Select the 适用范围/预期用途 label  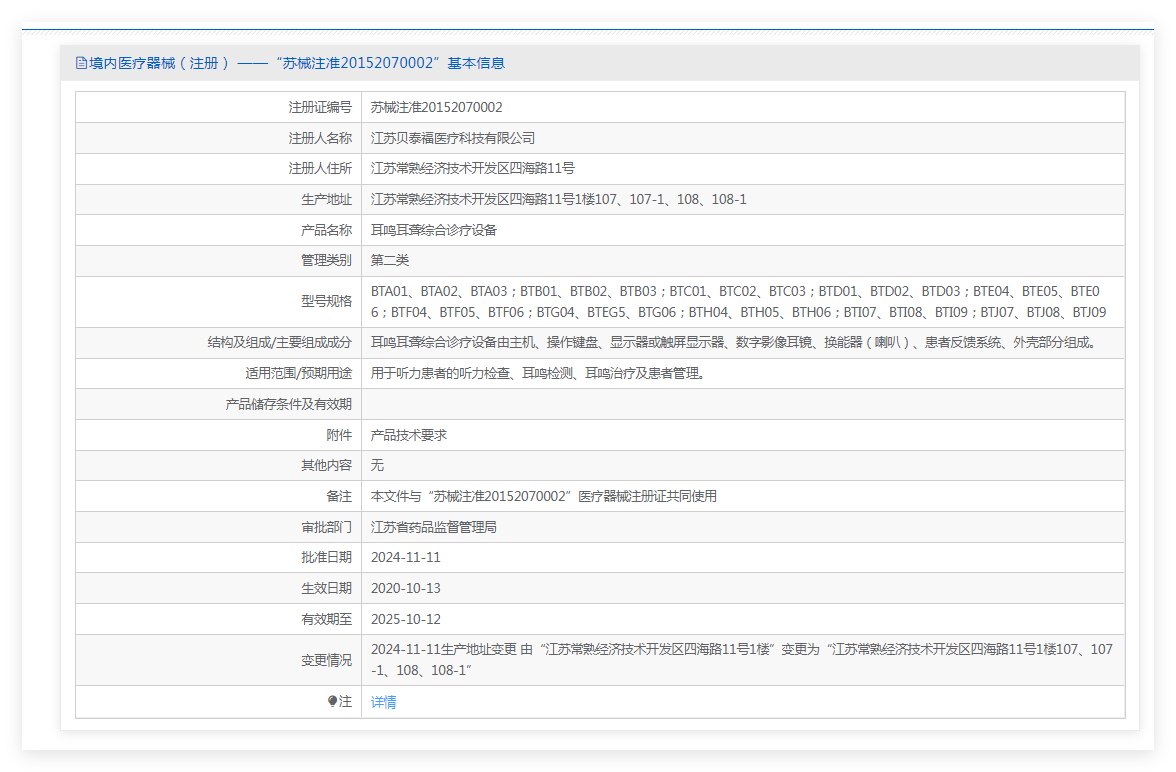point(298,373)
